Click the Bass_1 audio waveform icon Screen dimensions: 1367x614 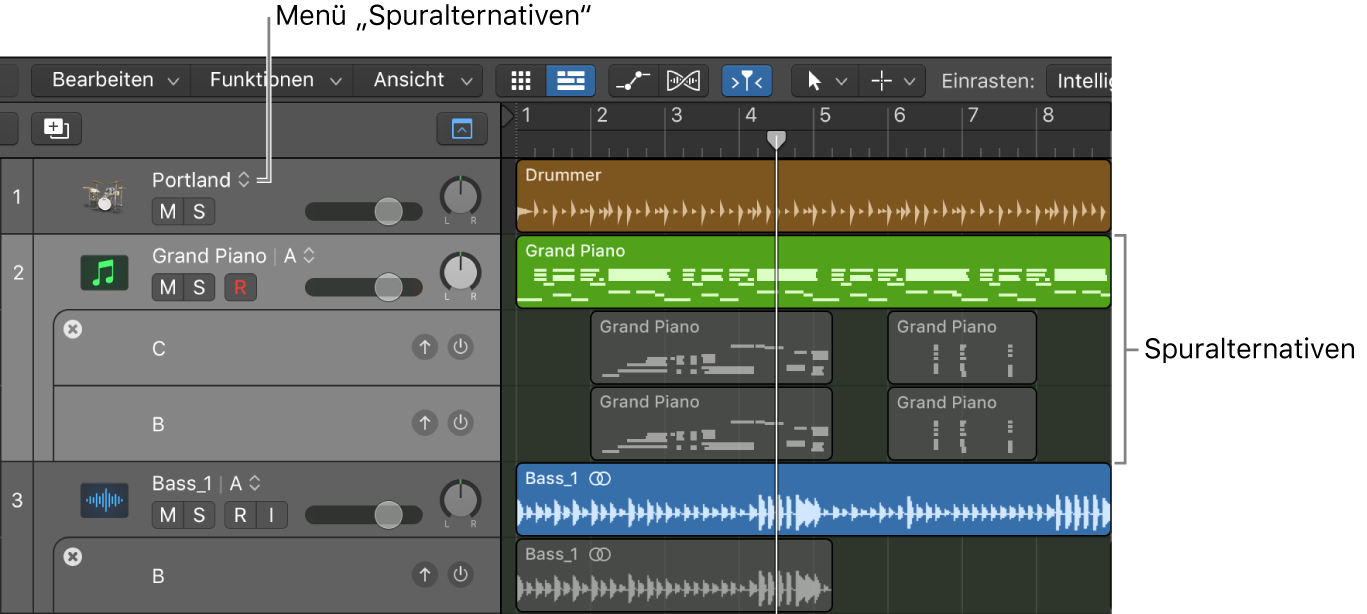(104, 500)
